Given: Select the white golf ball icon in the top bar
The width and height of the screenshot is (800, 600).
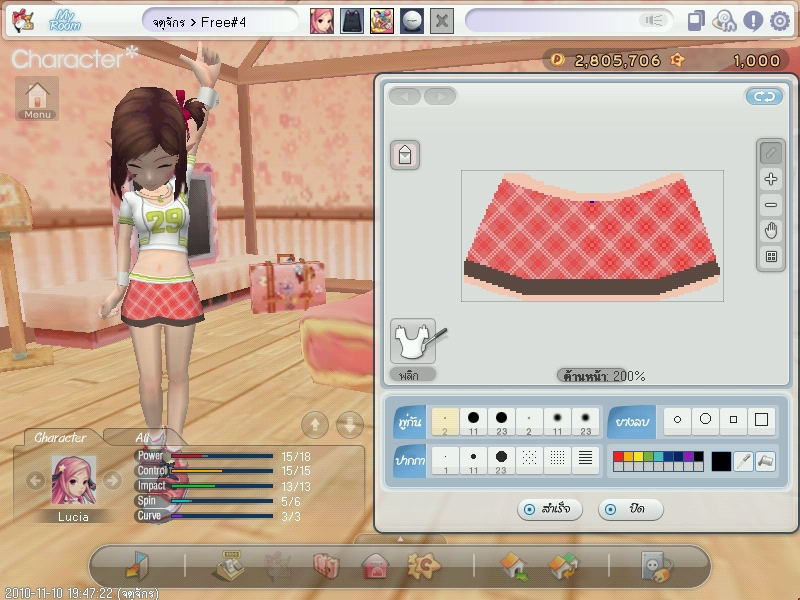Looking at the screenshot, I should click(x=412, y=21).
